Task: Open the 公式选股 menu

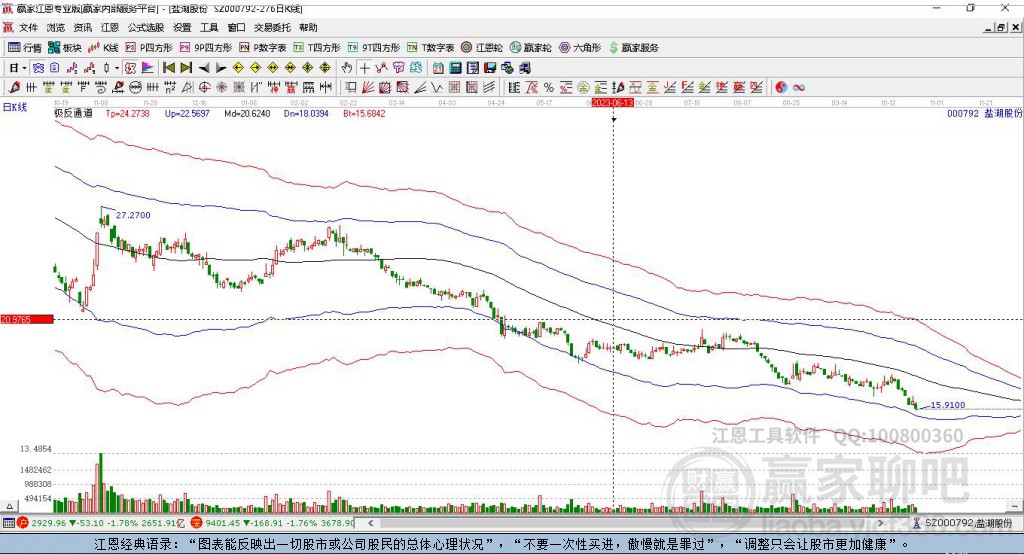Action: click(x=146, y=27)
